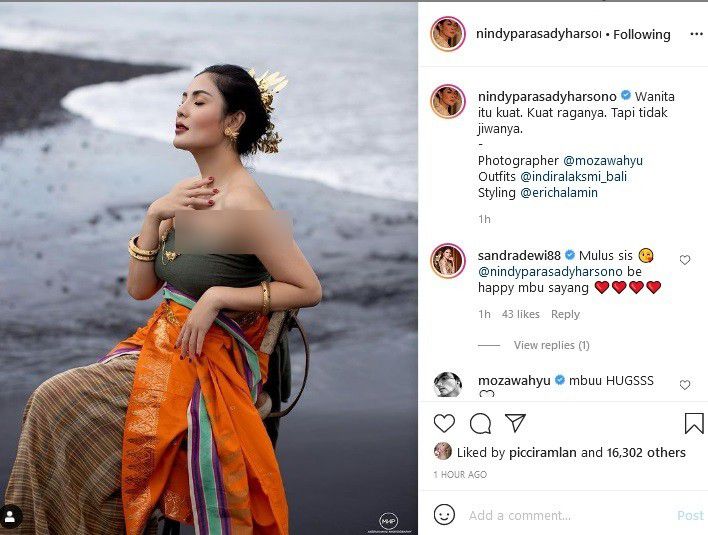Click the Following button in header
708x535 pixels.
tap(642, 34)
